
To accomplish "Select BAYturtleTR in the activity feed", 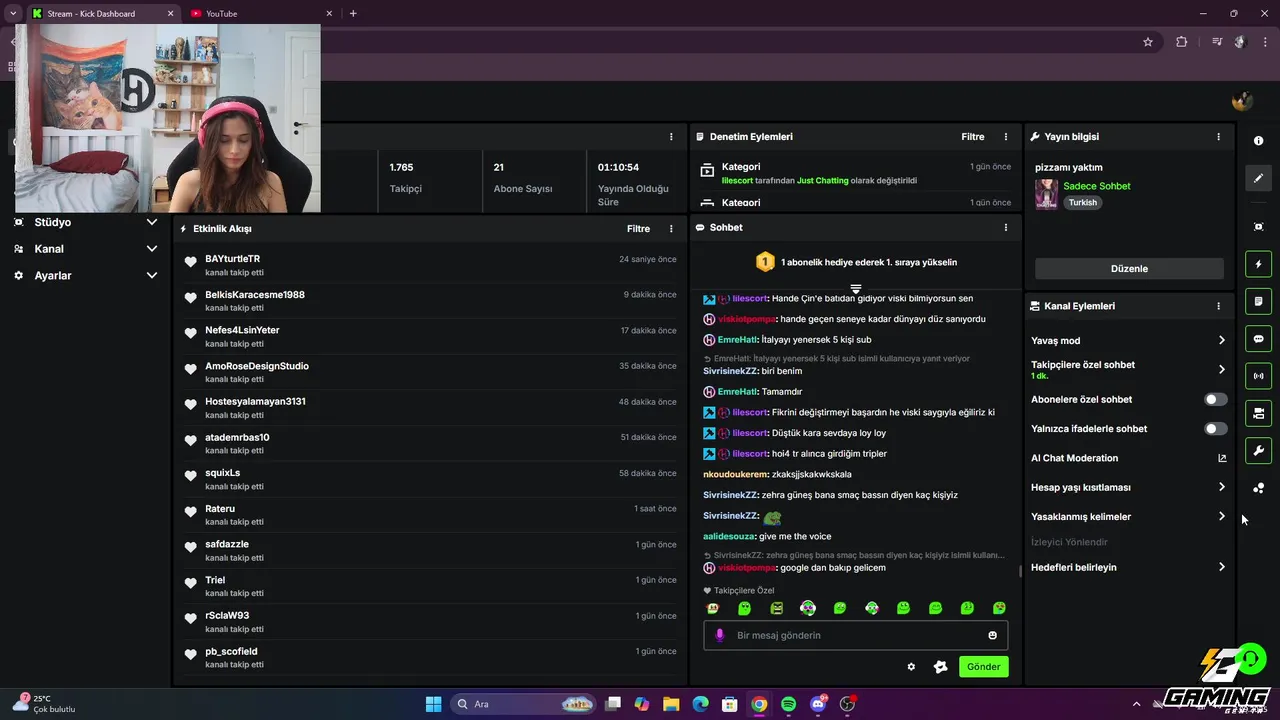I will point(232,259).
